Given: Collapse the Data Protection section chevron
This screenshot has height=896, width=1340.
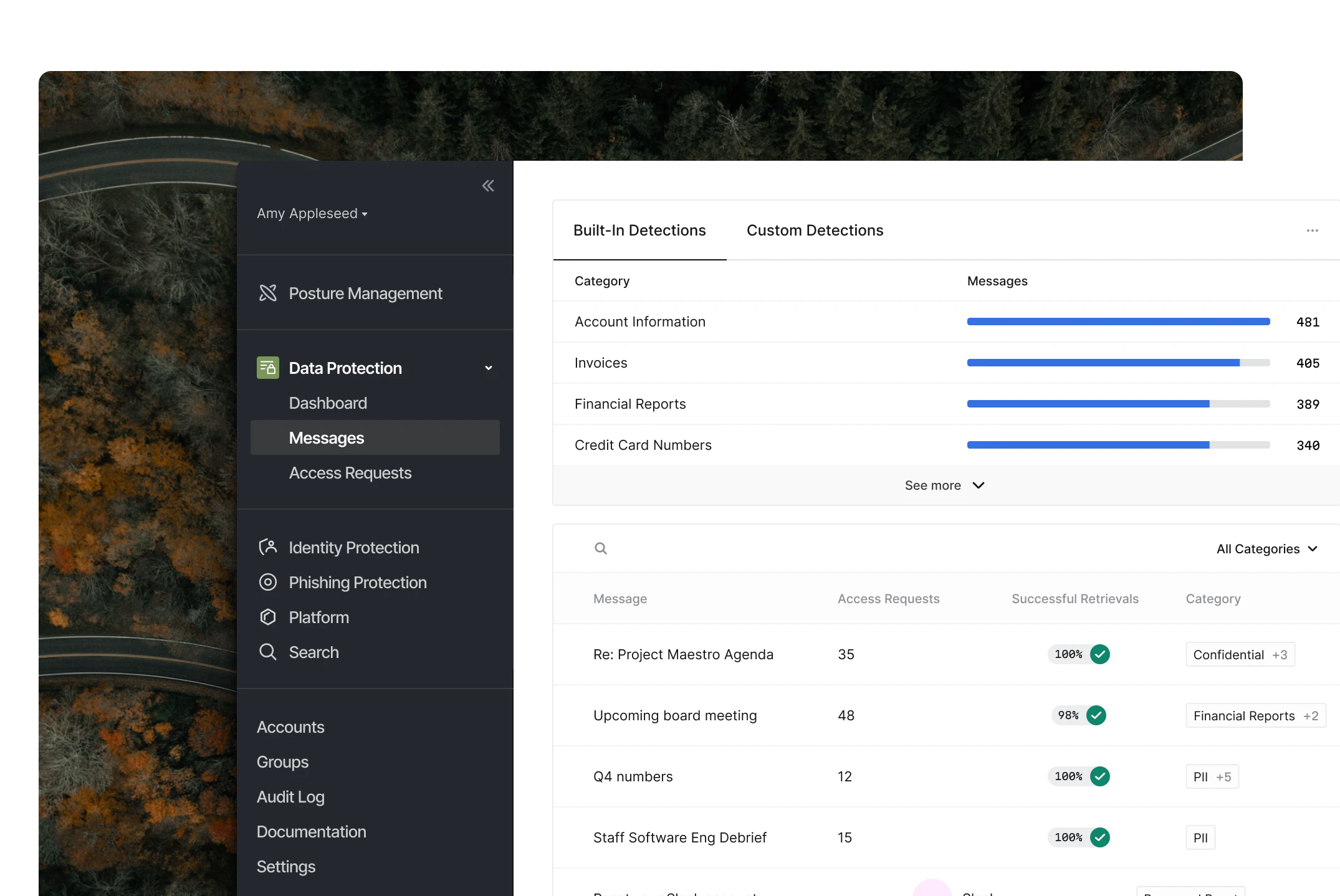Looking at the screenshot, I should tap(488, 368).
